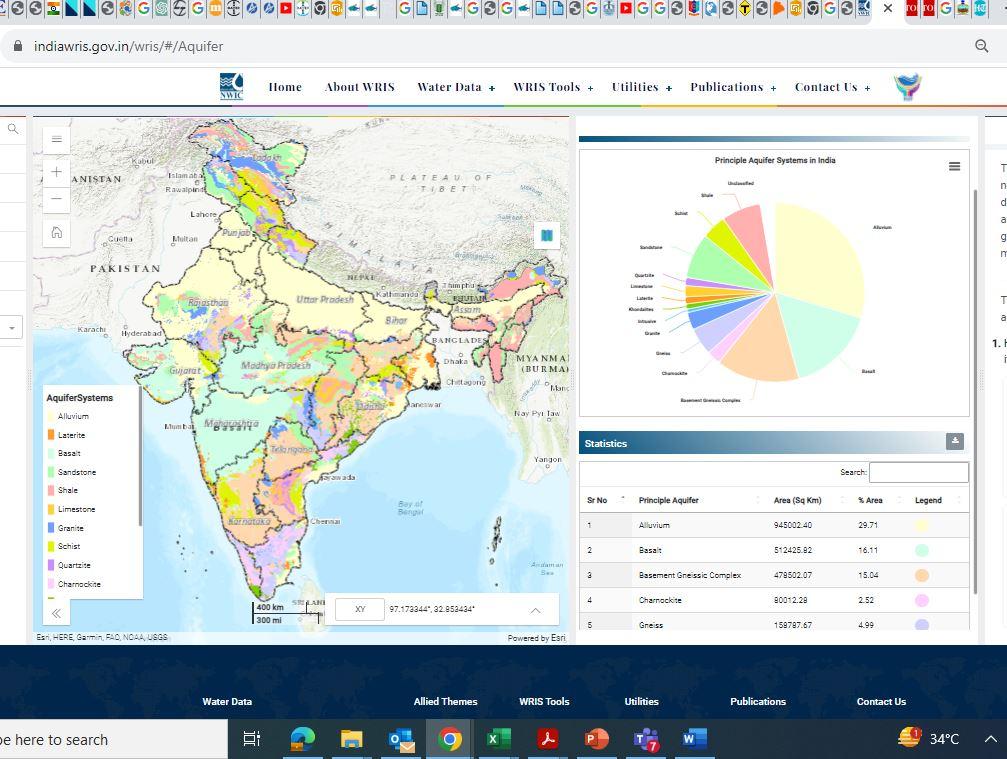This screenshot has height=759, width=1007.
Task: Open Utilities footer link
Action: (x=642, y=701)
